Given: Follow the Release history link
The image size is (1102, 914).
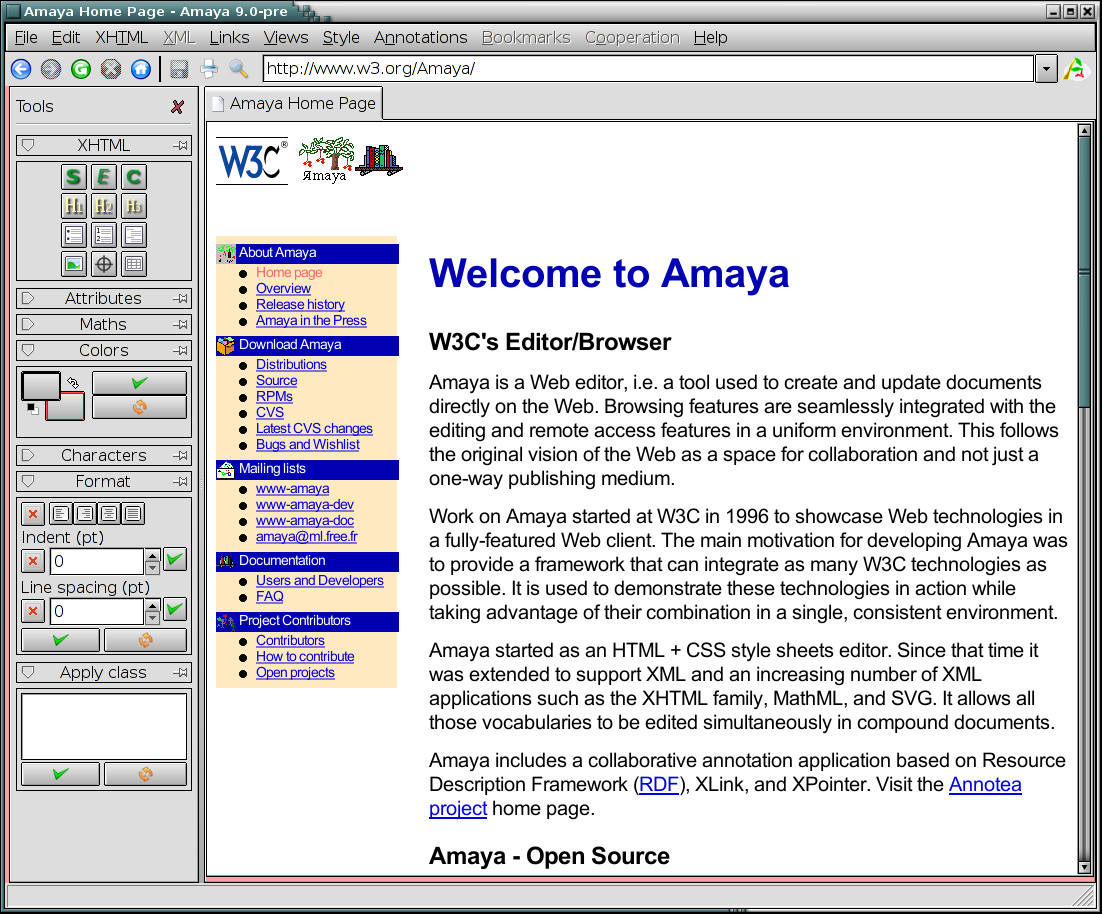Looking at the screenshot, I should point(300,304).
